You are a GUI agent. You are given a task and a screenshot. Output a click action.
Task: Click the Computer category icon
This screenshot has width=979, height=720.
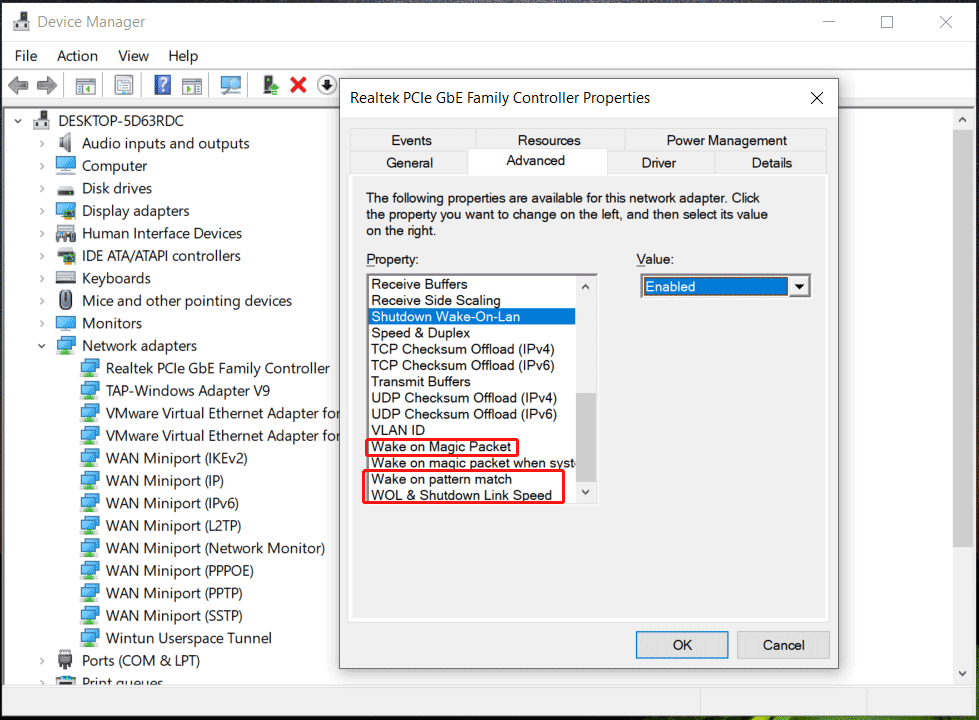[x=66, y=165]
